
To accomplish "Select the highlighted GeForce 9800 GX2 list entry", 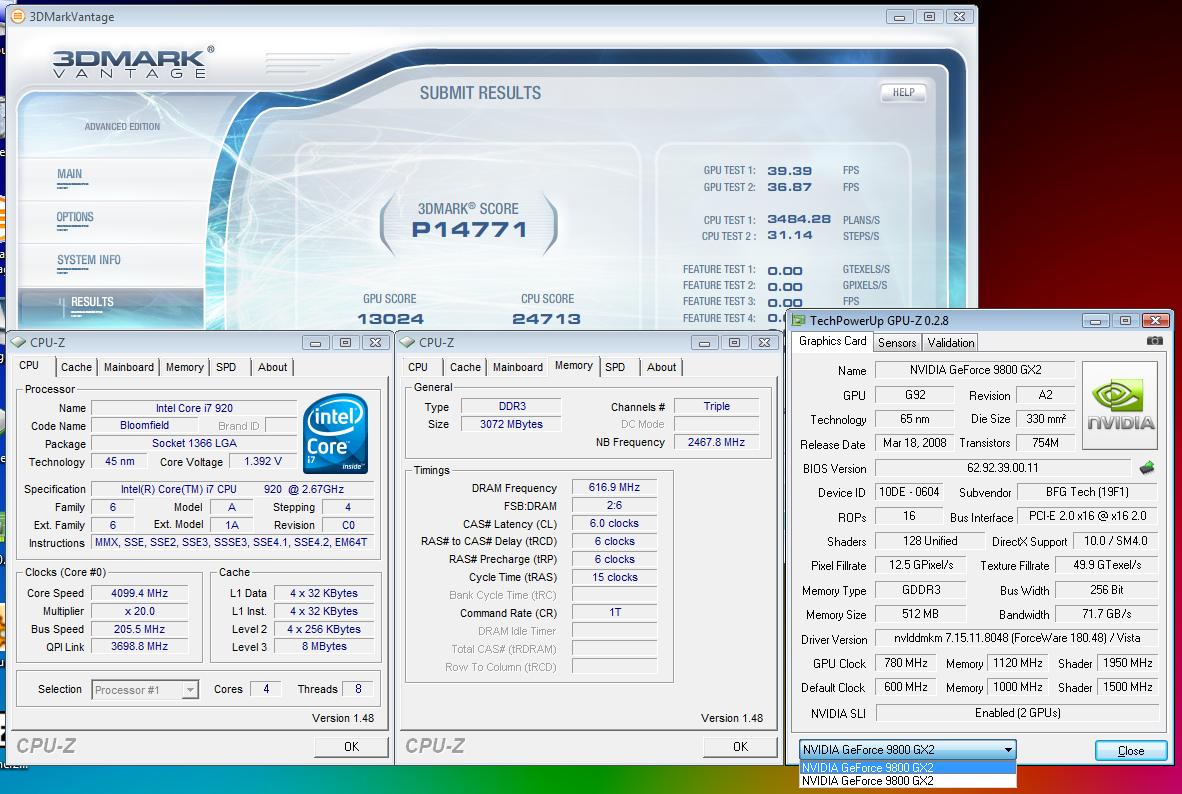I will click(908, 767).
